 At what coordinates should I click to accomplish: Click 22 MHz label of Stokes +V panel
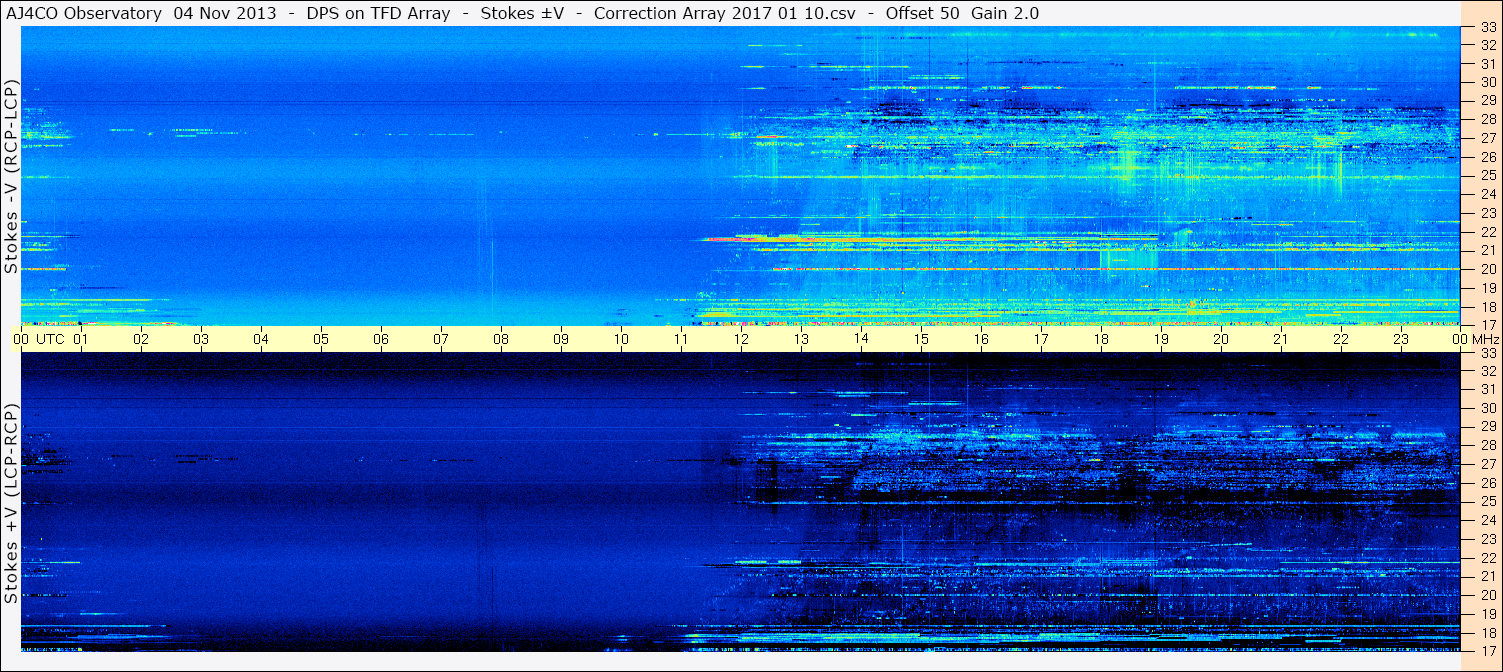1488,557
